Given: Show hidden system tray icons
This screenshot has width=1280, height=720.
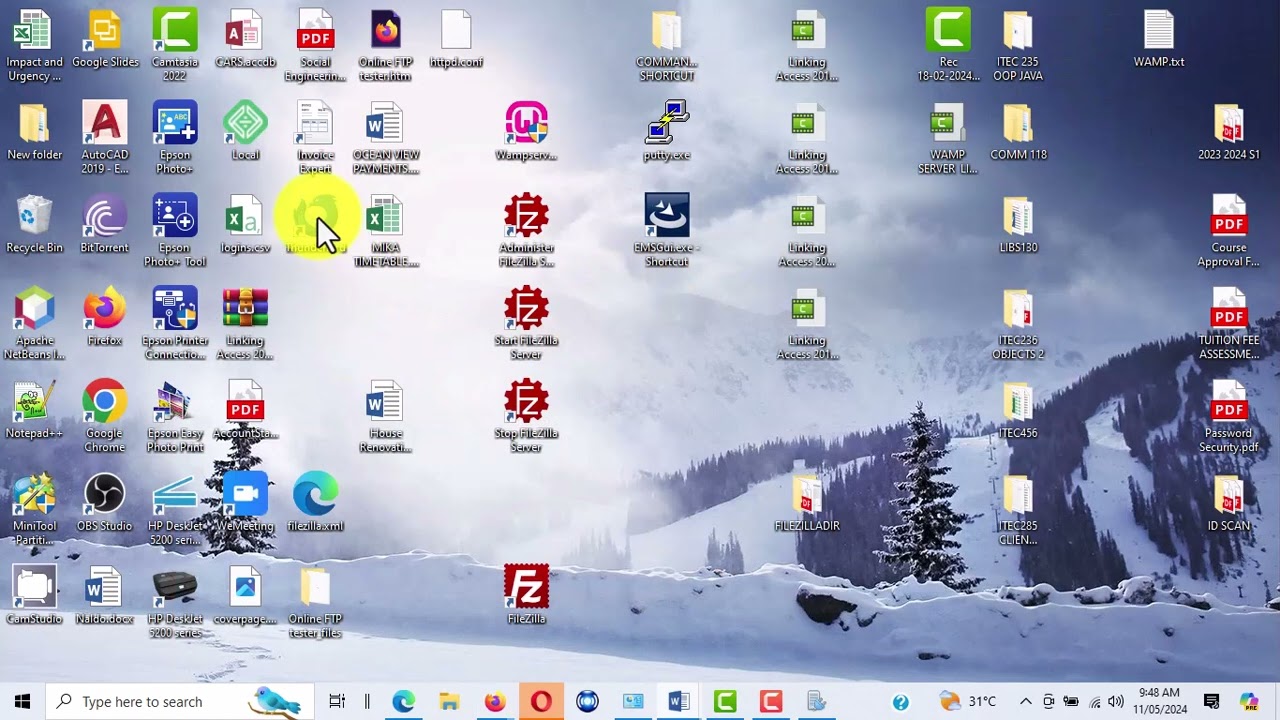Looking at the screenshot, I should [1025, 701].
